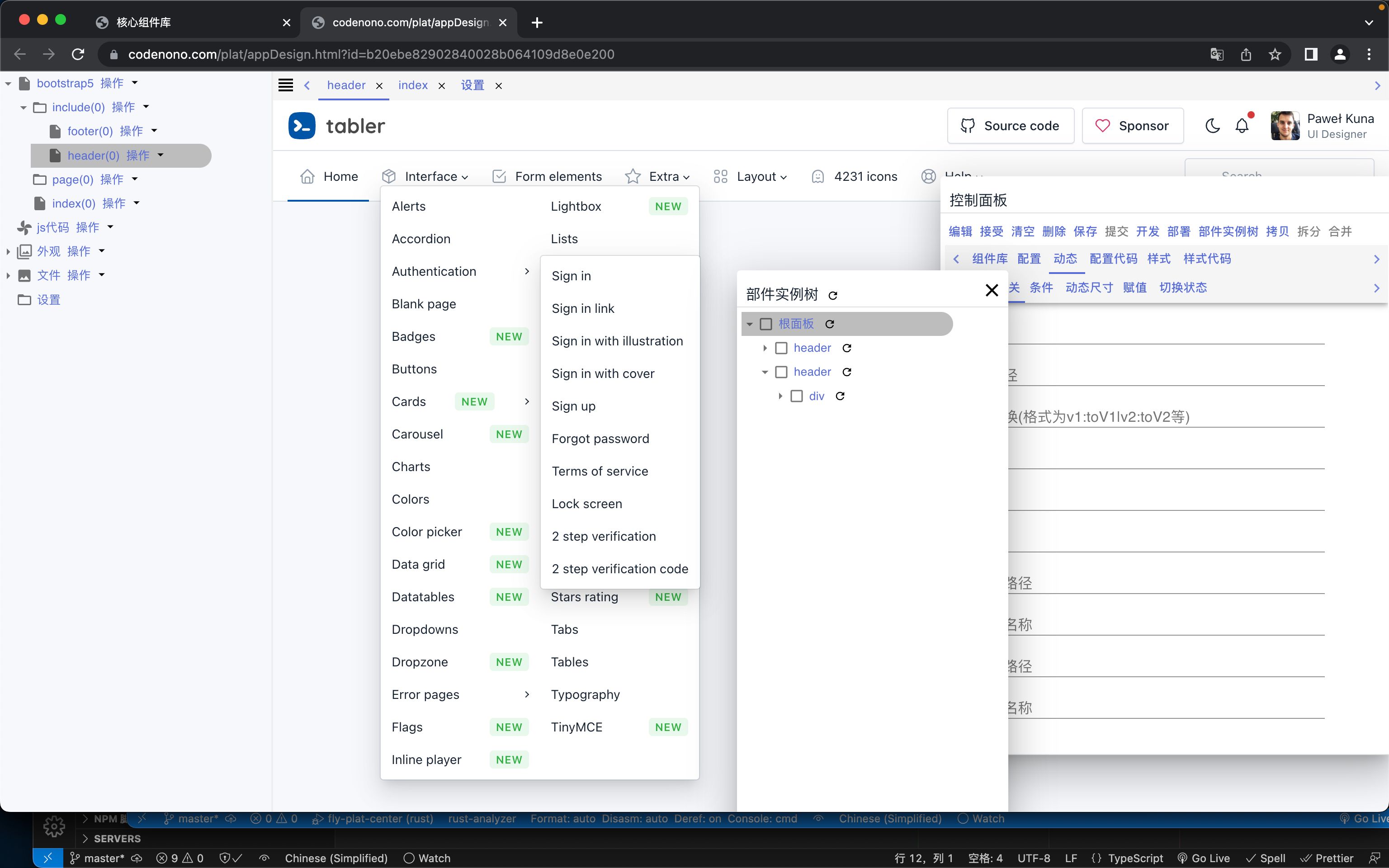Viewport: 1389px width, 868px height.
Task: Collapse the include(0) folder
Action: click(24, 107)
